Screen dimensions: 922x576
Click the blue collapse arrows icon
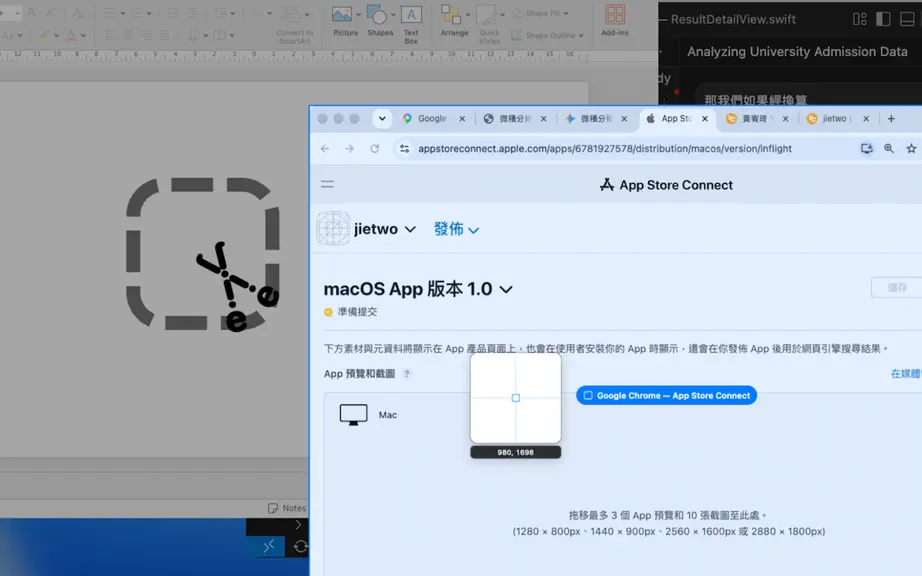pyautogui.click(x=269, y=547)
